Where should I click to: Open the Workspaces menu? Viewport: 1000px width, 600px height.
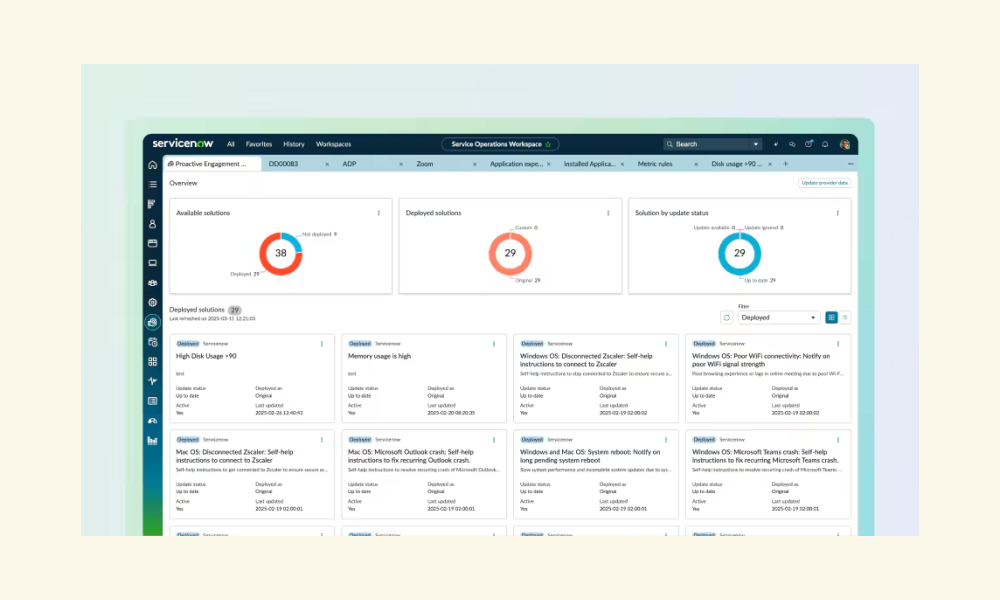tap(334, 144)
